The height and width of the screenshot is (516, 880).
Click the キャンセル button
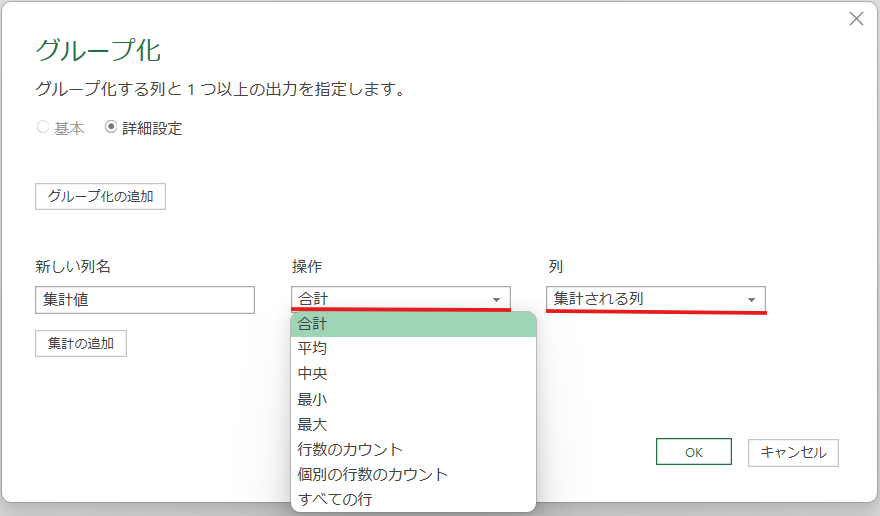coord(793,453)
